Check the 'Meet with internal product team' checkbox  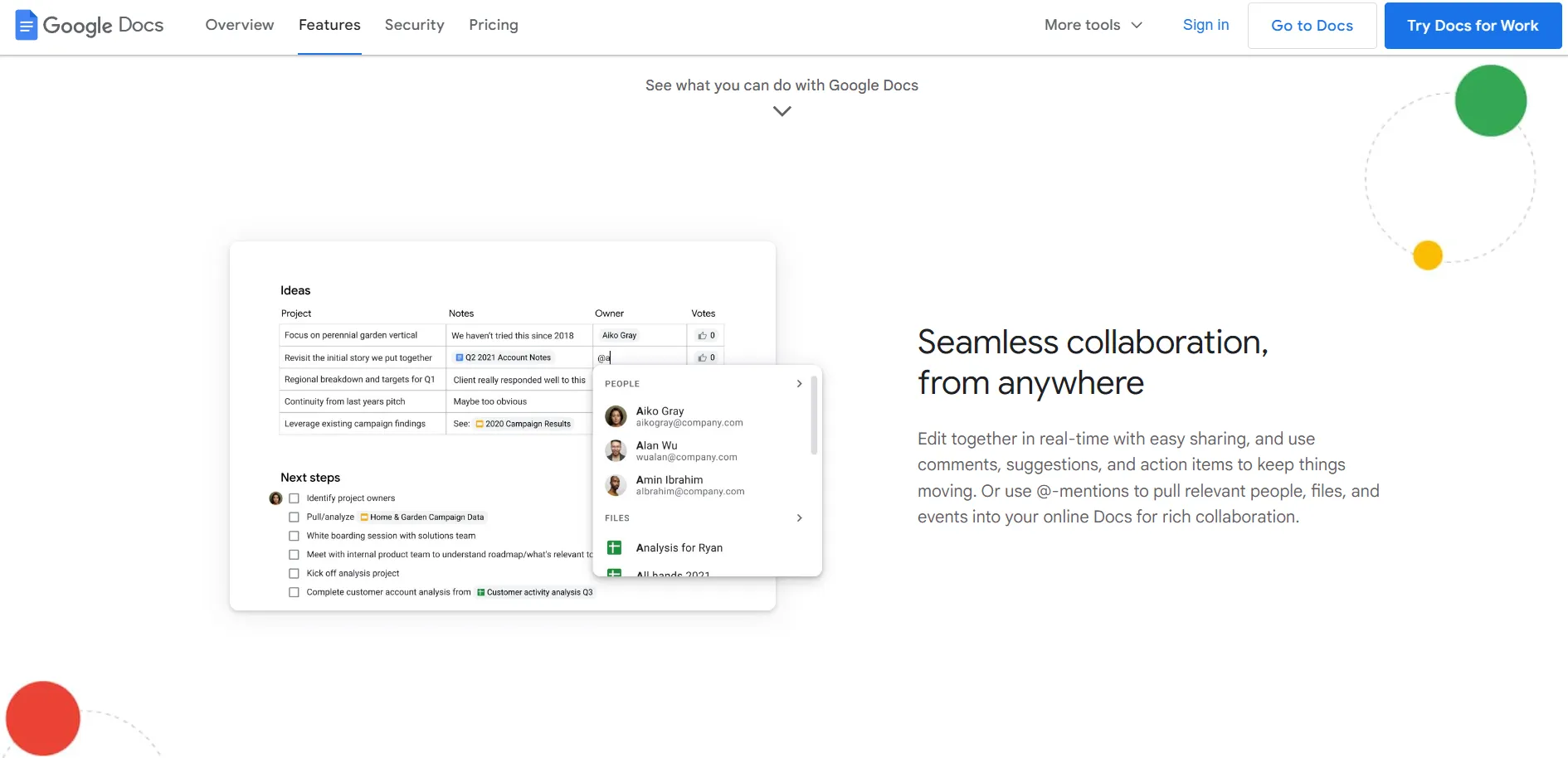click(294, 555)
